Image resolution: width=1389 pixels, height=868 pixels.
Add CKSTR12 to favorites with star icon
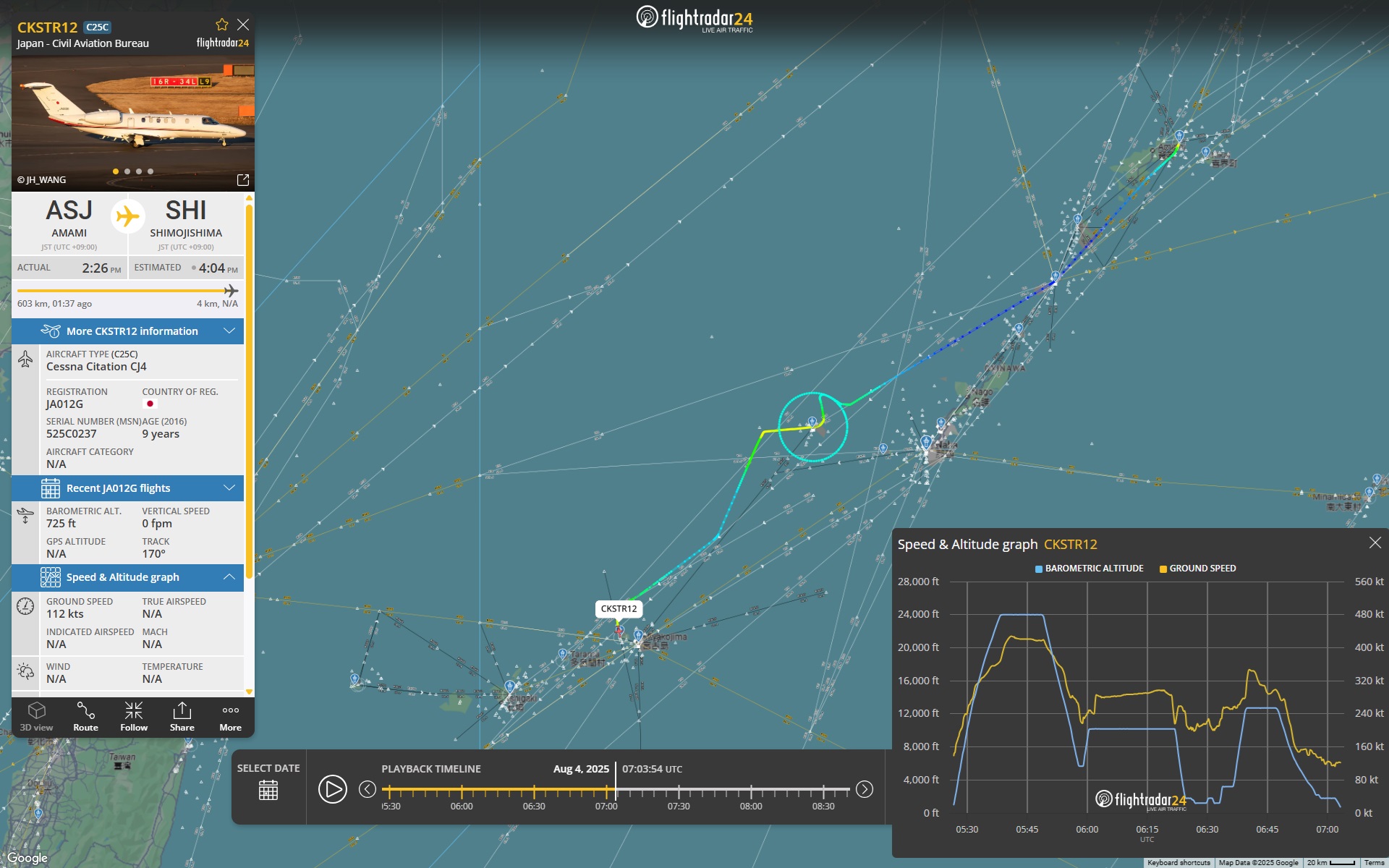tap(222, 25)
